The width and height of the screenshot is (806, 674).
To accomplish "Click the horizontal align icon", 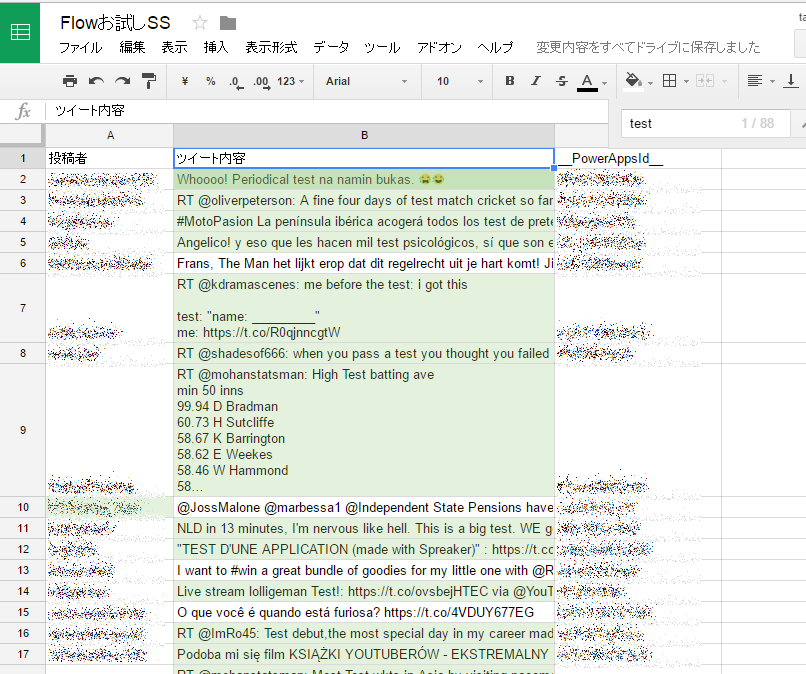I will [x=755, y=81].
